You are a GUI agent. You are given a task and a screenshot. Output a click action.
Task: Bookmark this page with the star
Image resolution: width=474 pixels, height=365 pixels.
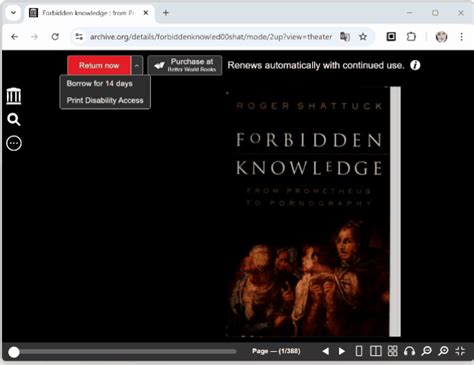(363, 37)
